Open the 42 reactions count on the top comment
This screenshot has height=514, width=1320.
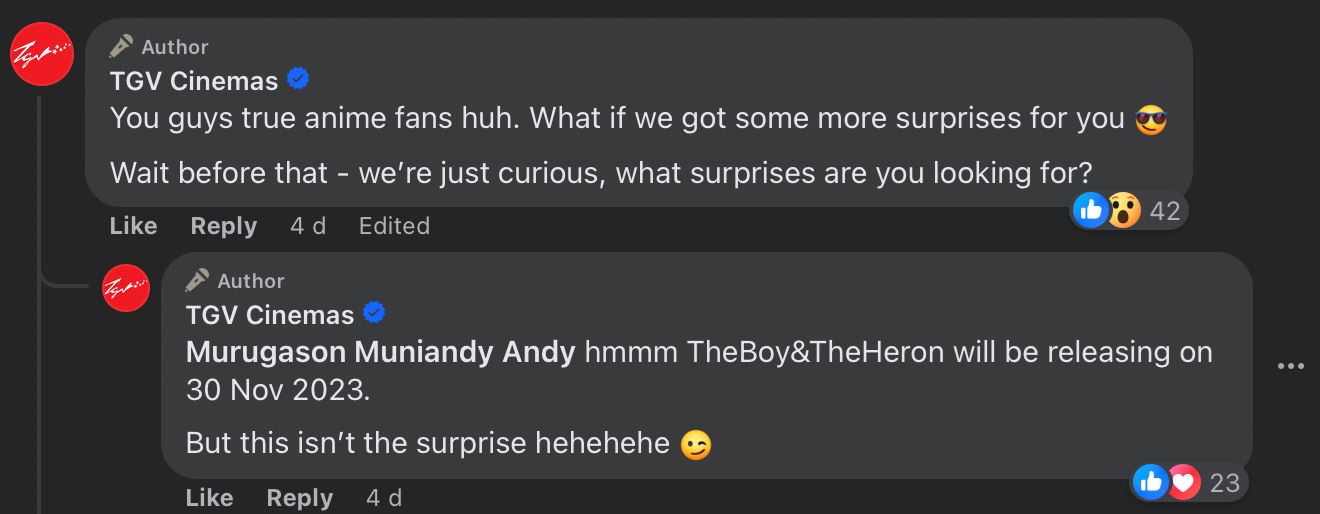[x=1164, y=210]
